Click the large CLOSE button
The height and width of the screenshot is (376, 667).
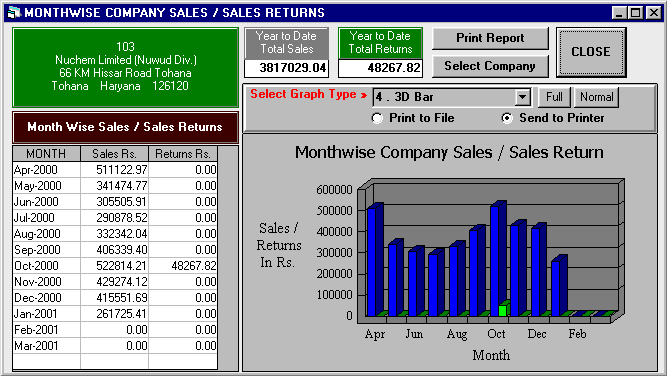[x=591, y=52]
